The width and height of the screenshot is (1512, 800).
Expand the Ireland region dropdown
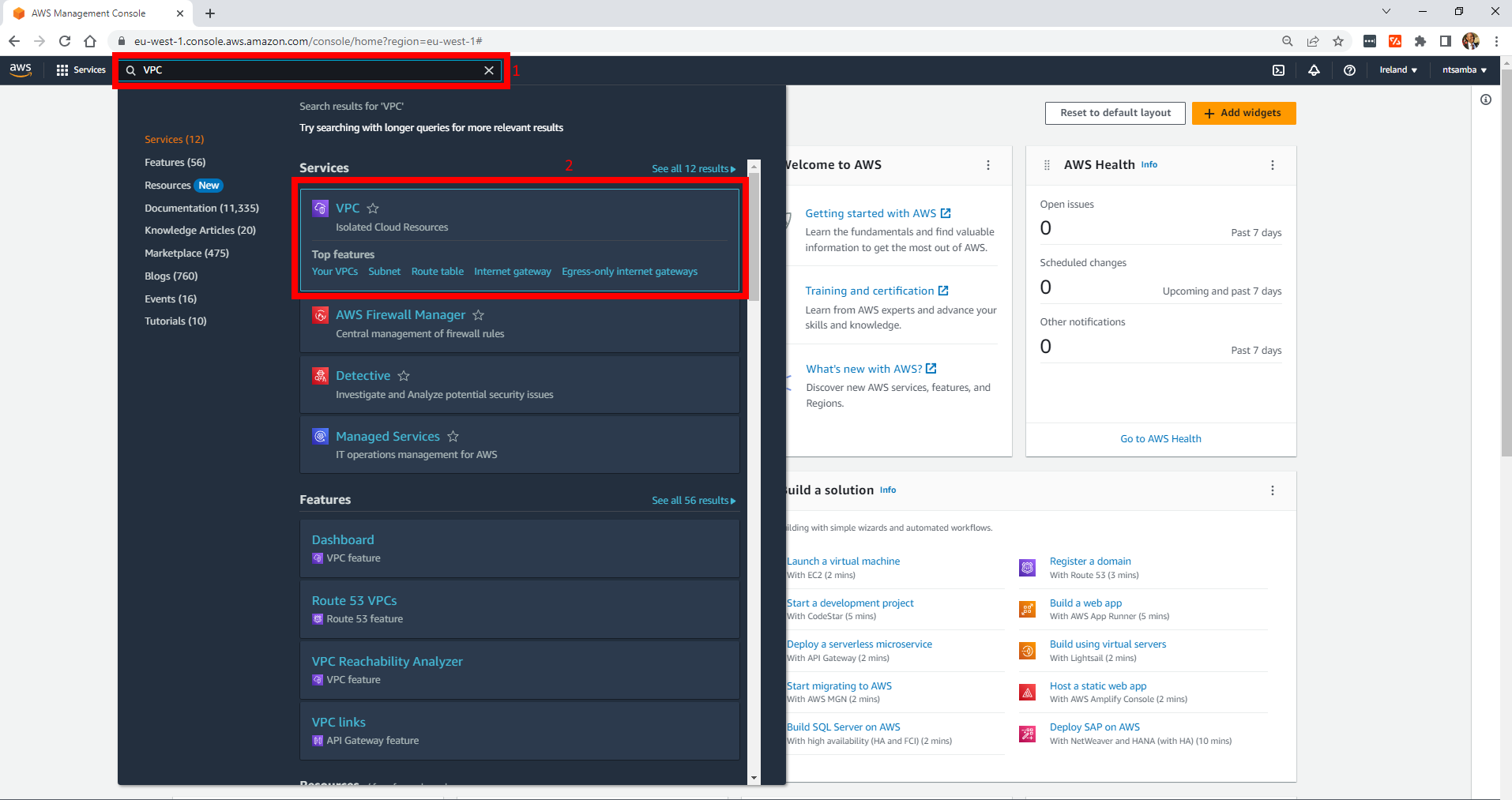1397,70
